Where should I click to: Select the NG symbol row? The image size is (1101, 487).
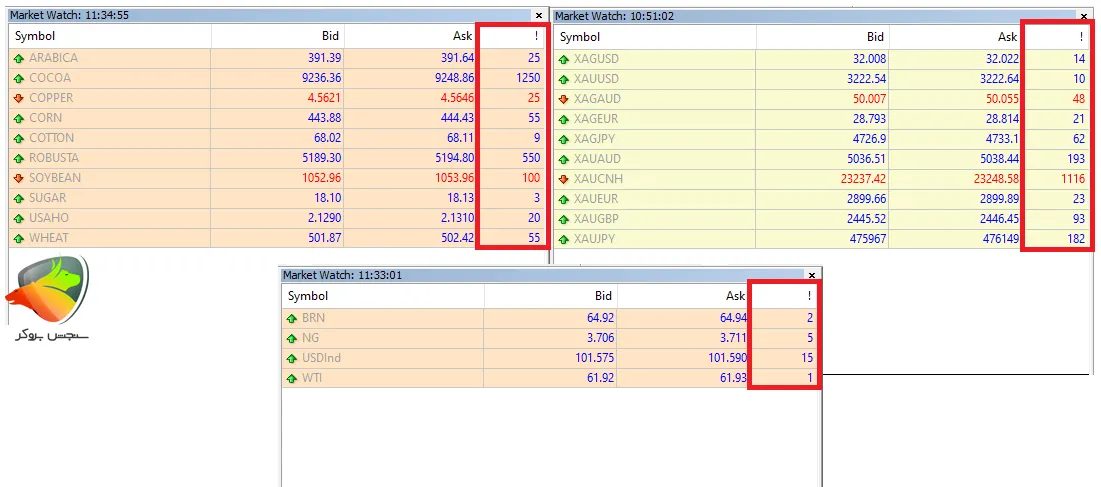[x=310, y=338]
